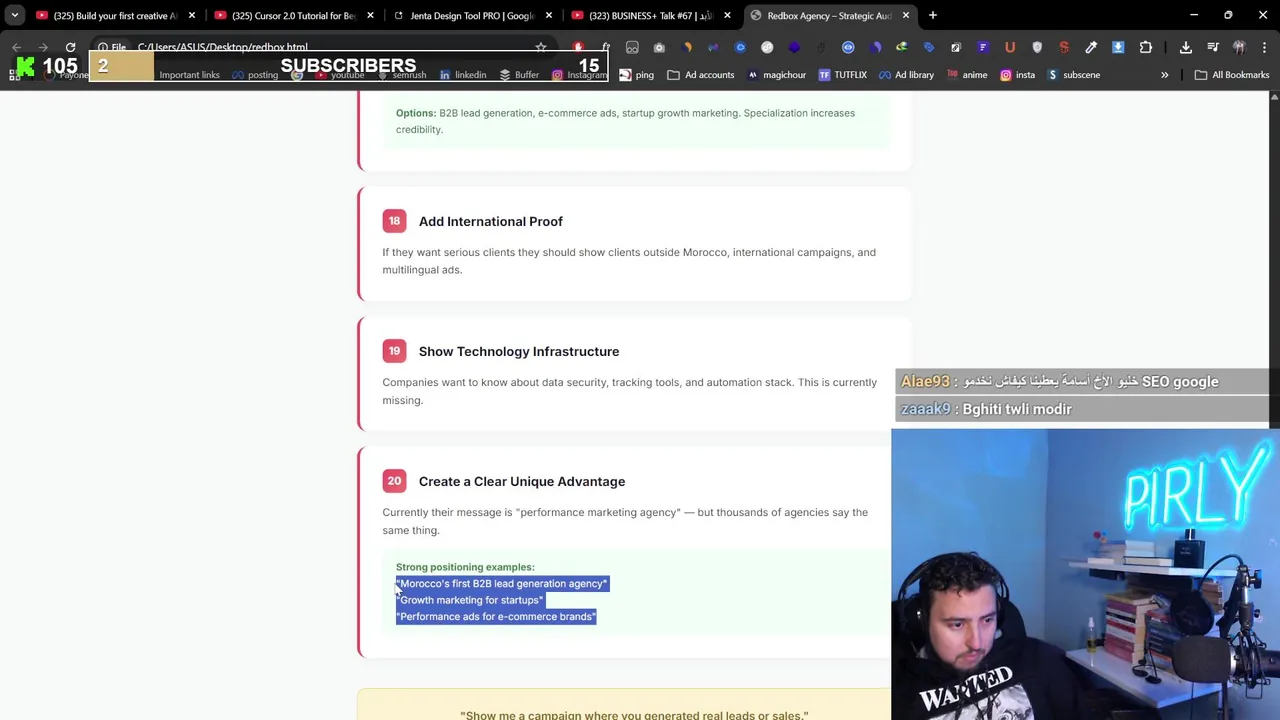This screenshot has height=720, width=1280.
Task: Open the ping bookmark
Action: 635,74
